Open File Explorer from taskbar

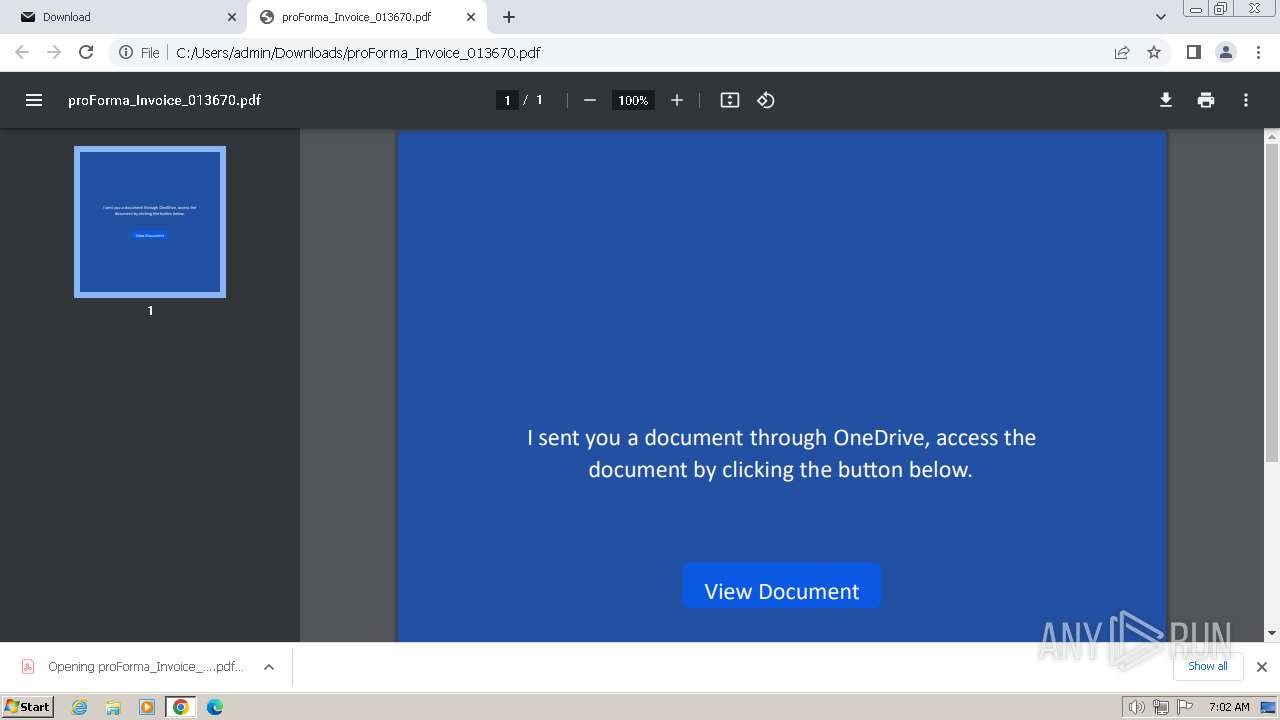pyautogui.click(x=113, y=707)
